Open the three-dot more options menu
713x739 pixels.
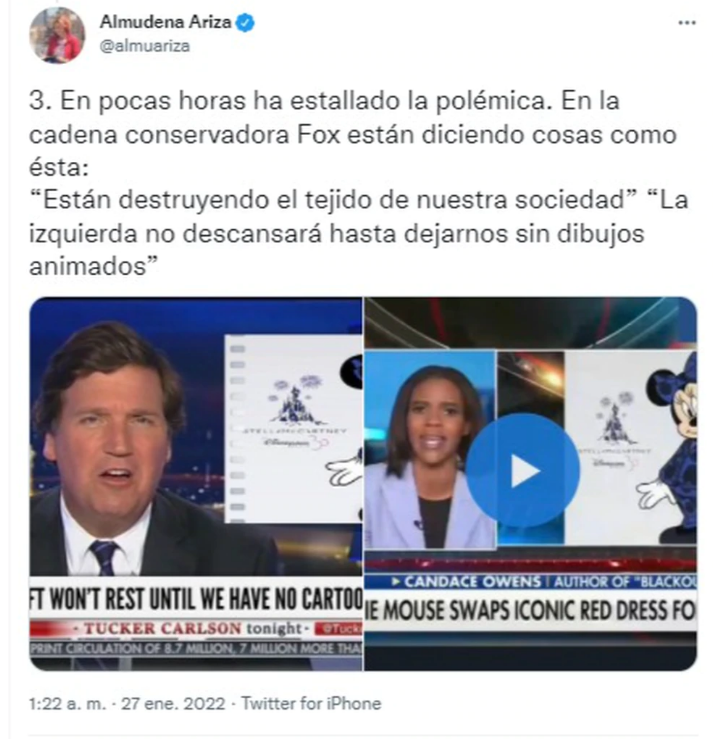click(x=687, y=22)
